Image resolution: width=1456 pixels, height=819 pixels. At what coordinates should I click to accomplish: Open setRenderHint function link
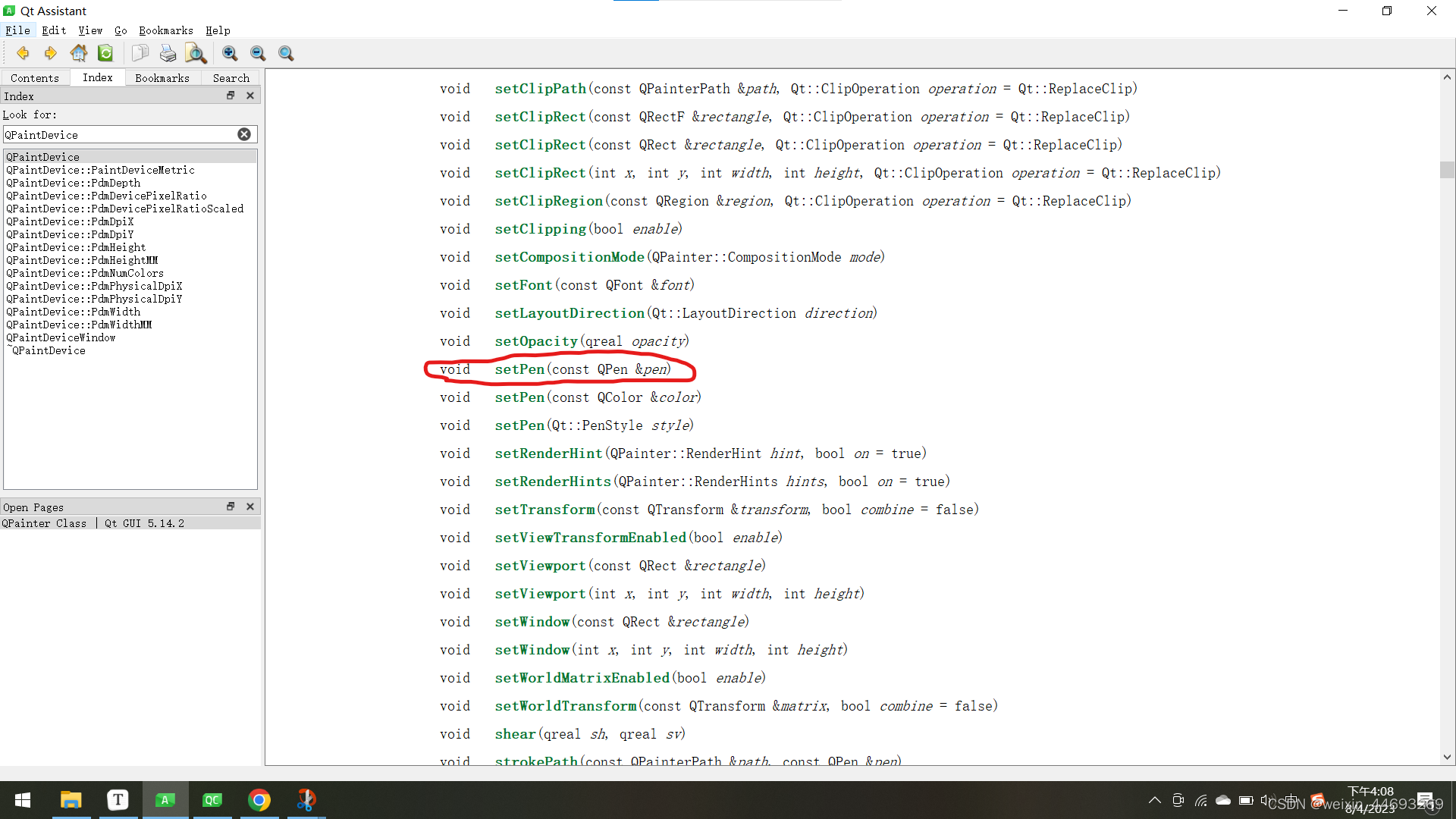(x=548, y=453)
